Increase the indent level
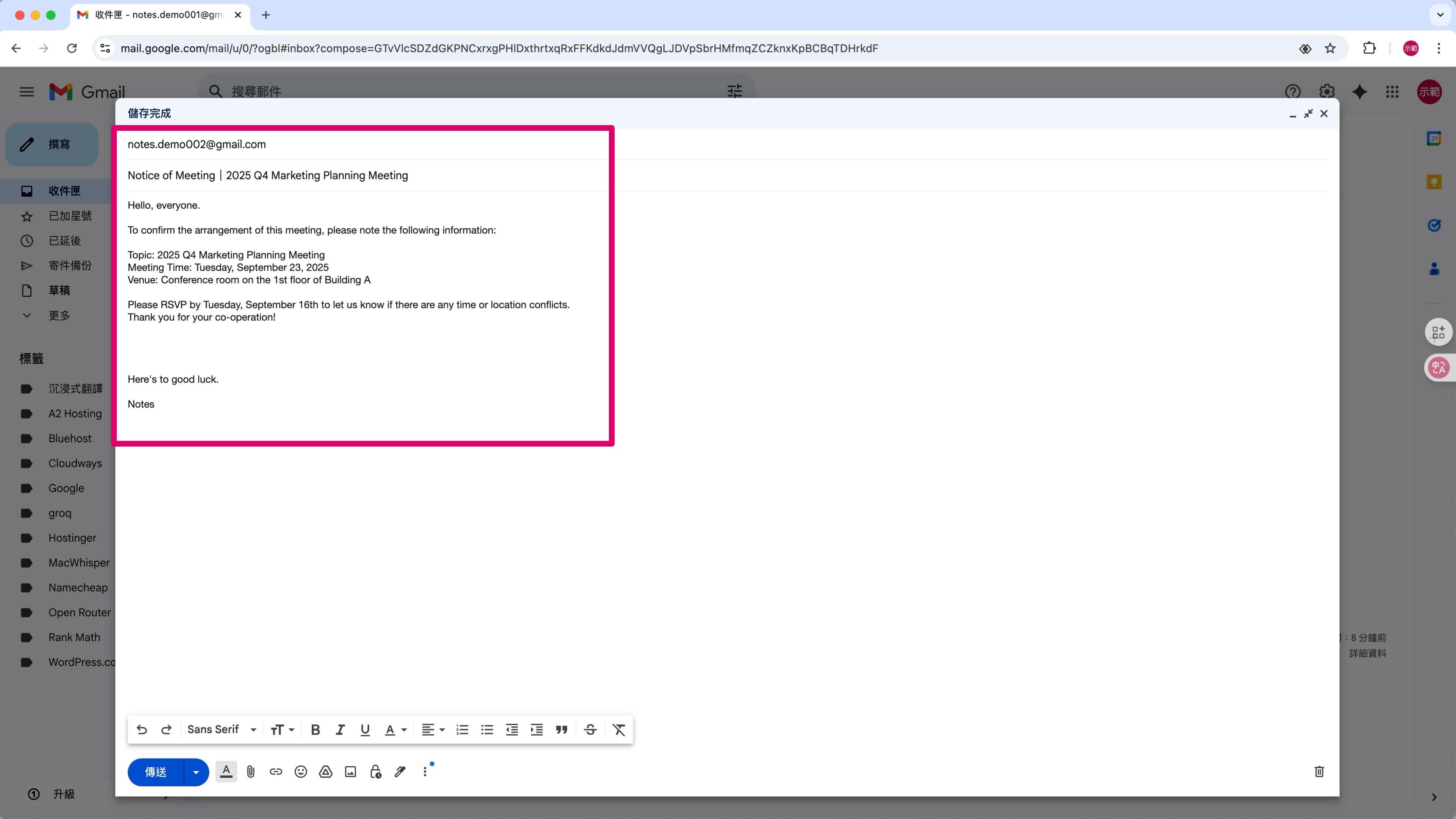The height and width of the screenshot is (819, 1456). (x=537, y=730)
